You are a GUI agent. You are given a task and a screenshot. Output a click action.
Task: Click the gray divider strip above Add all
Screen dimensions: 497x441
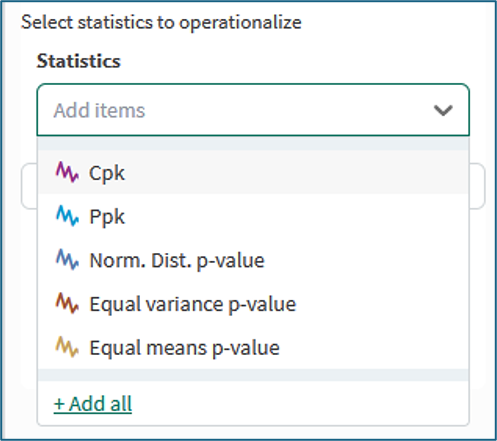pyautogui.click(x=253, y=375)
